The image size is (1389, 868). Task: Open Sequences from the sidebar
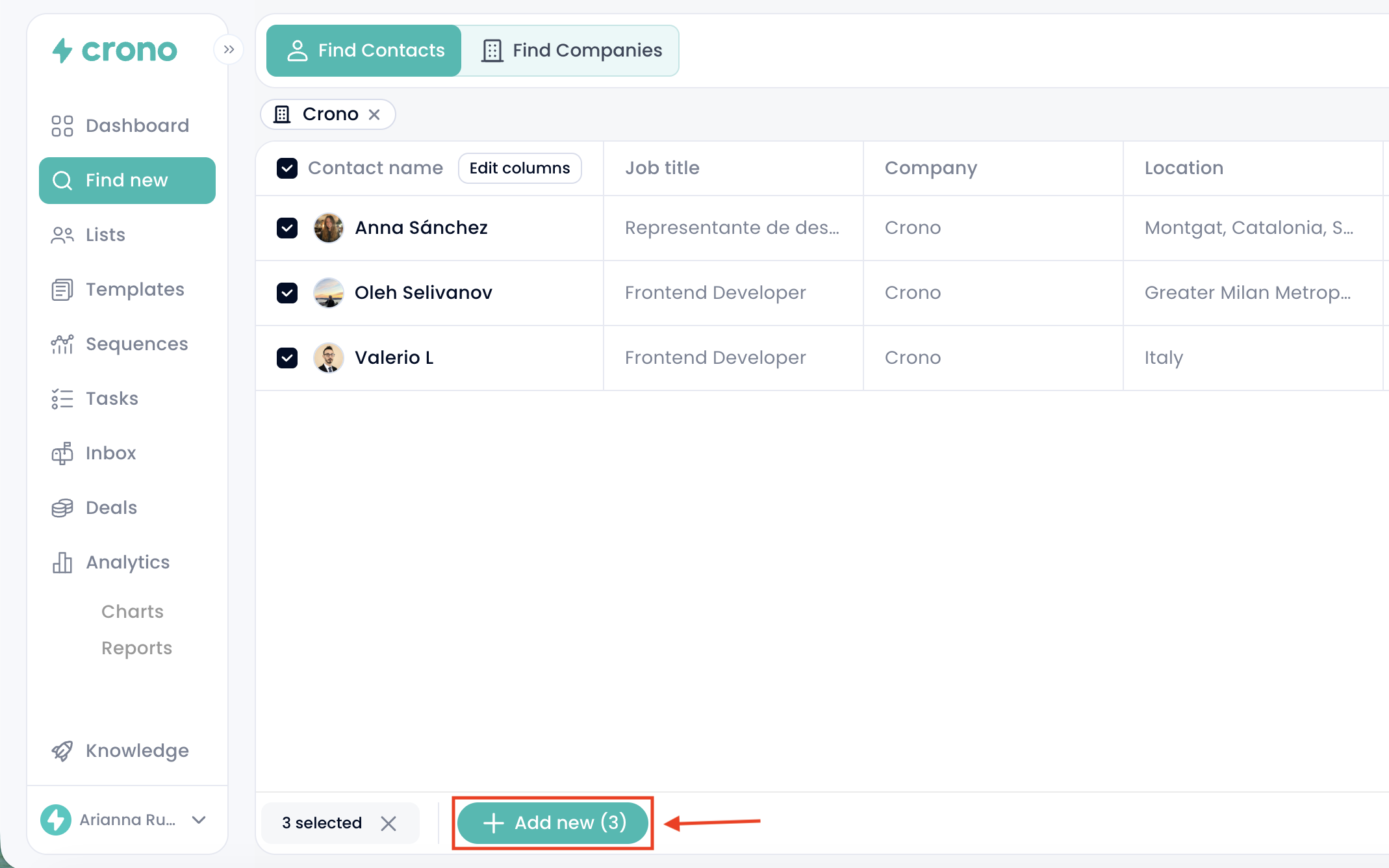[127, 344]
